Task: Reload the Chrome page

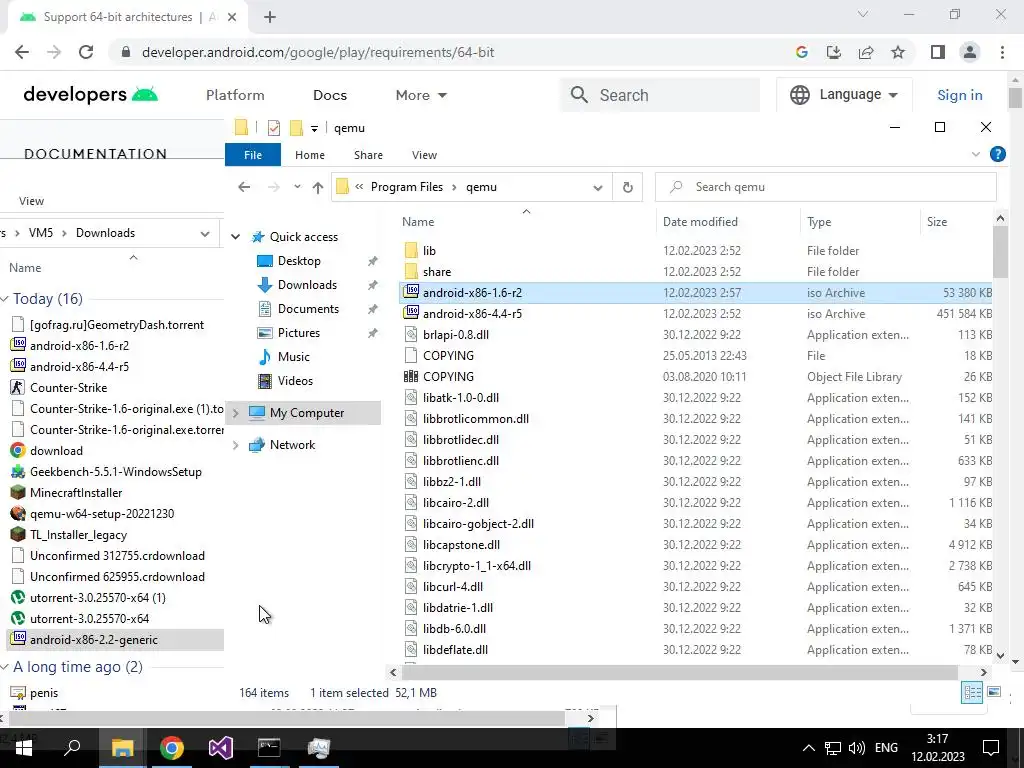Action: point(86,52)
